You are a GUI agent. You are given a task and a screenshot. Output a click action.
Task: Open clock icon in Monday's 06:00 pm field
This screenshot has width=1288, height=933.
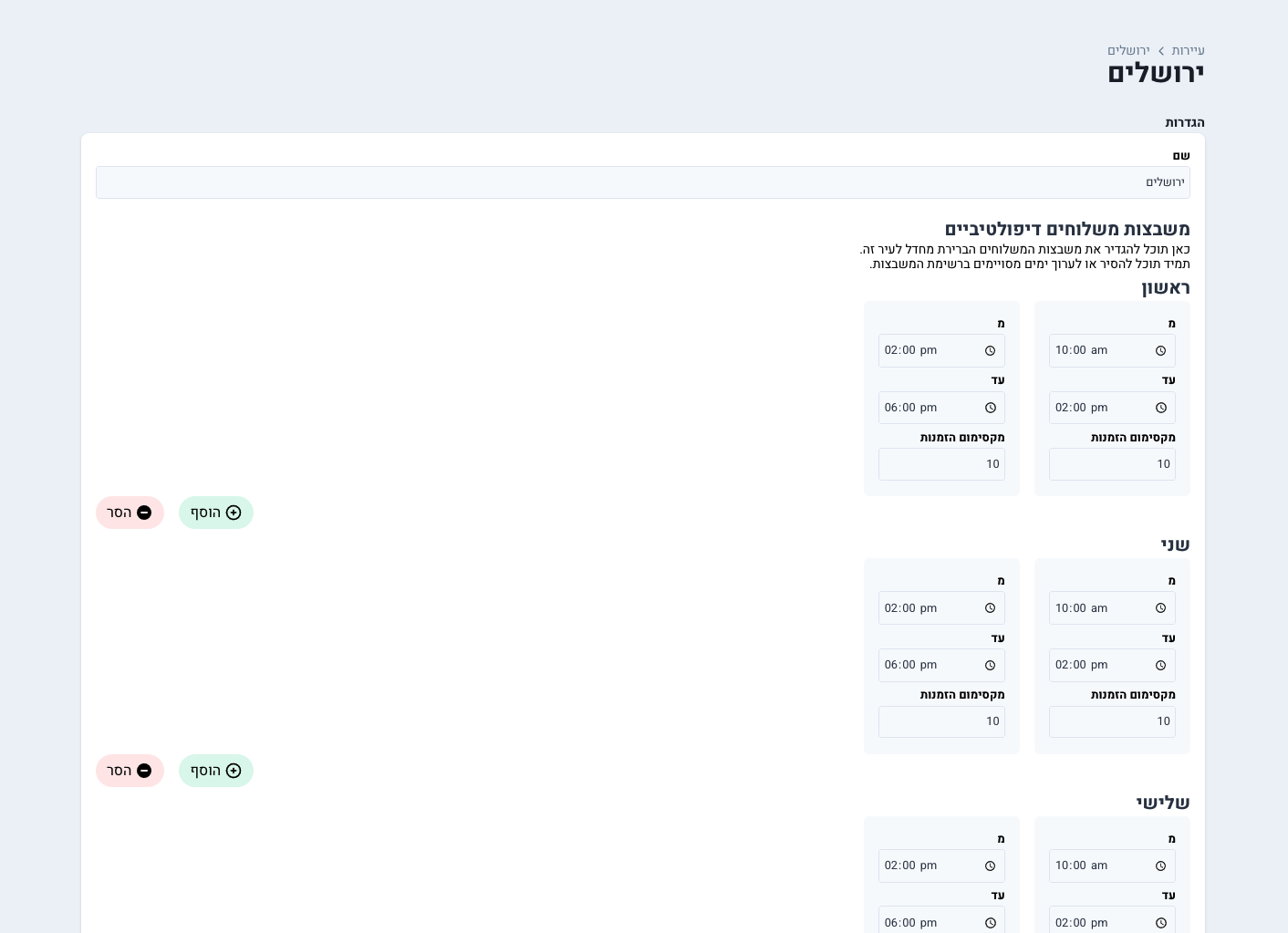990,666
